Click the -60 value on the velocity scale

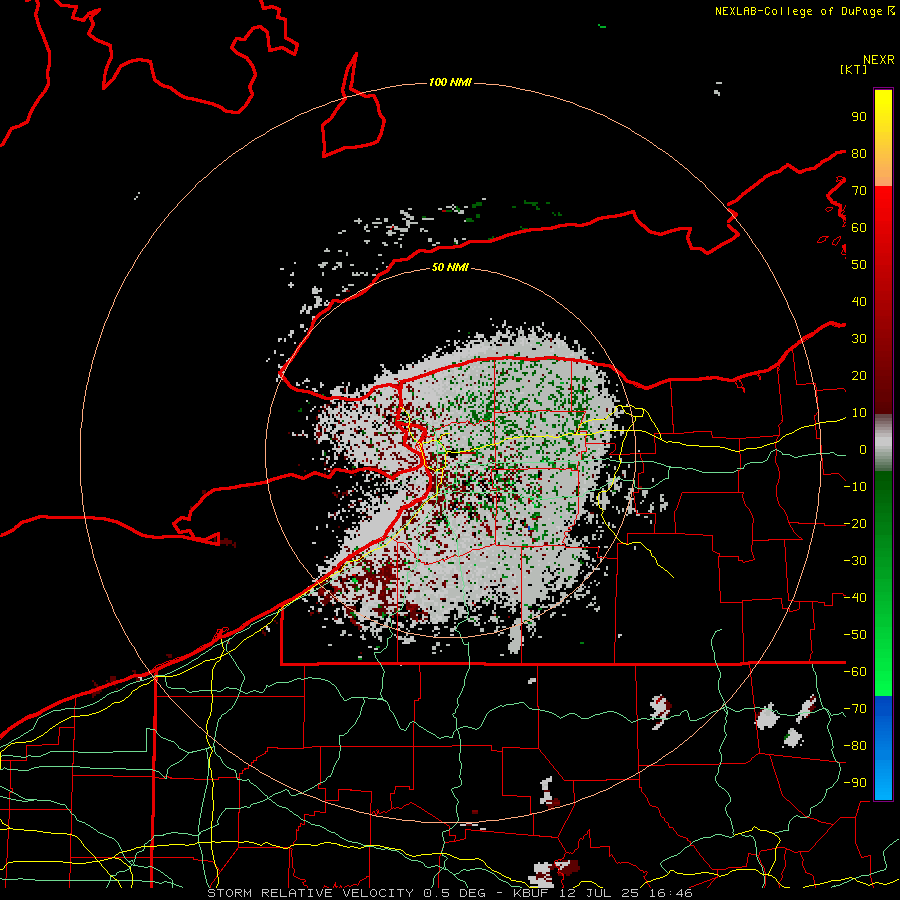(x=855, y=672)
